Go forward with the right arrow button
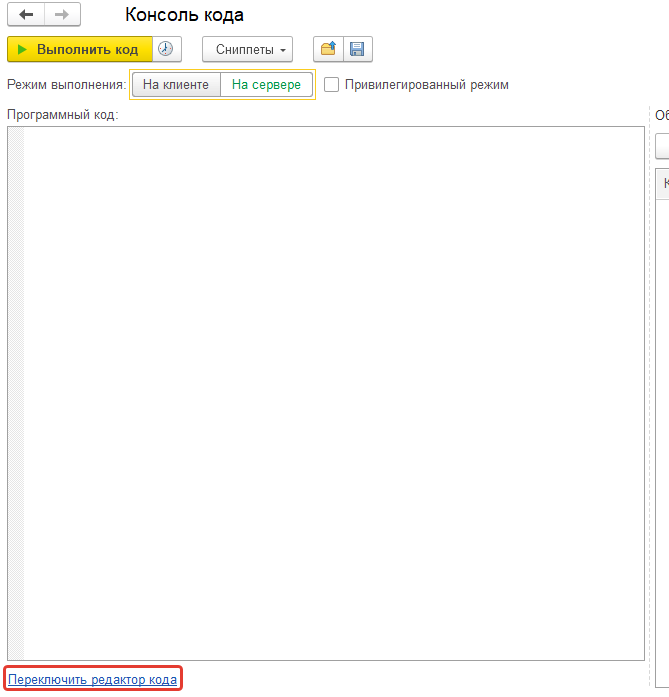 point(62,15)
